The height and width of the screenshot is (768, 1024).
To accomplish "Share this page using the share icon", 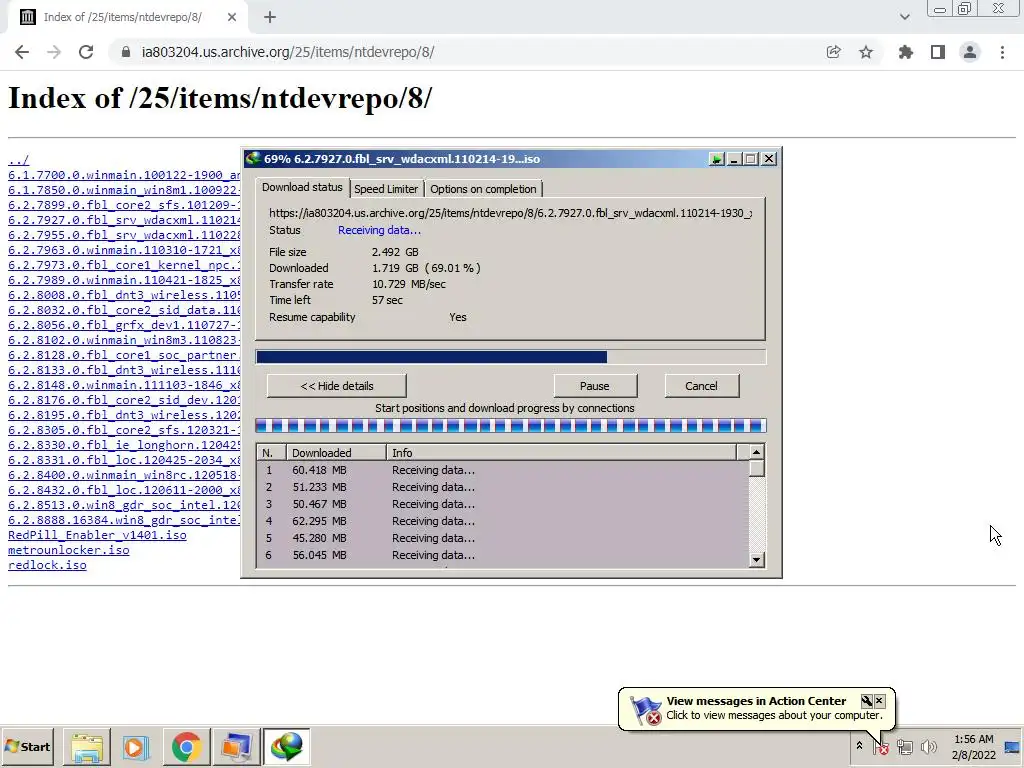I will click(x=833, y=52).
